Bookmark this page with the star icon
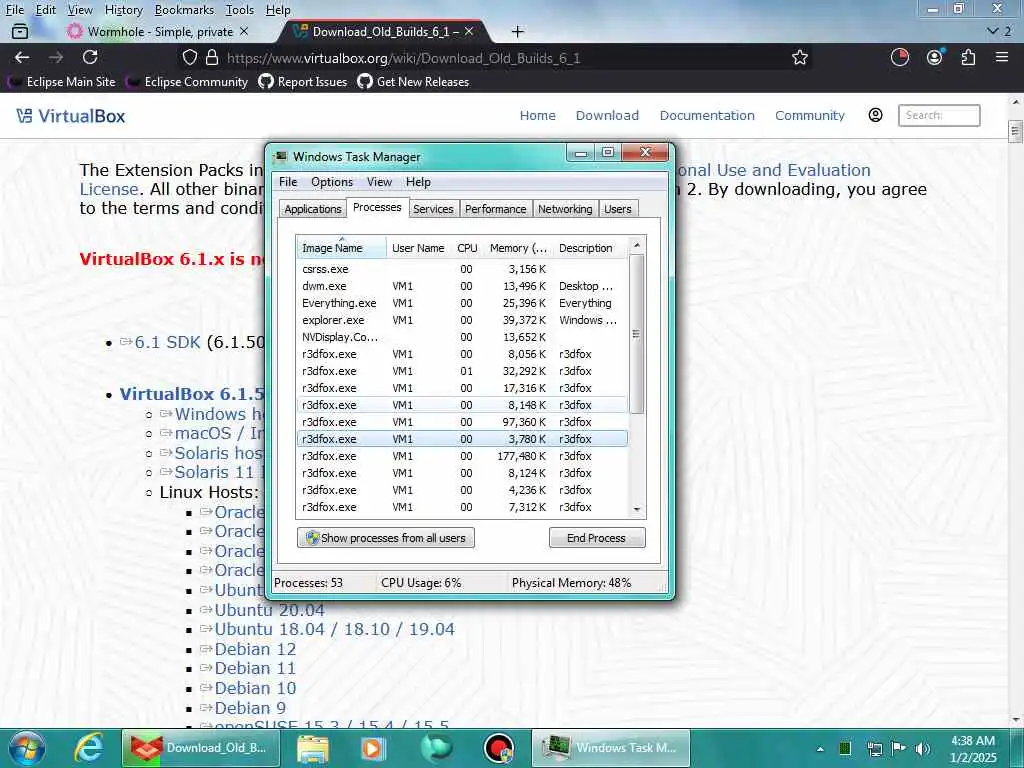Screen dimensions: 1024x768 click(800, 57)
